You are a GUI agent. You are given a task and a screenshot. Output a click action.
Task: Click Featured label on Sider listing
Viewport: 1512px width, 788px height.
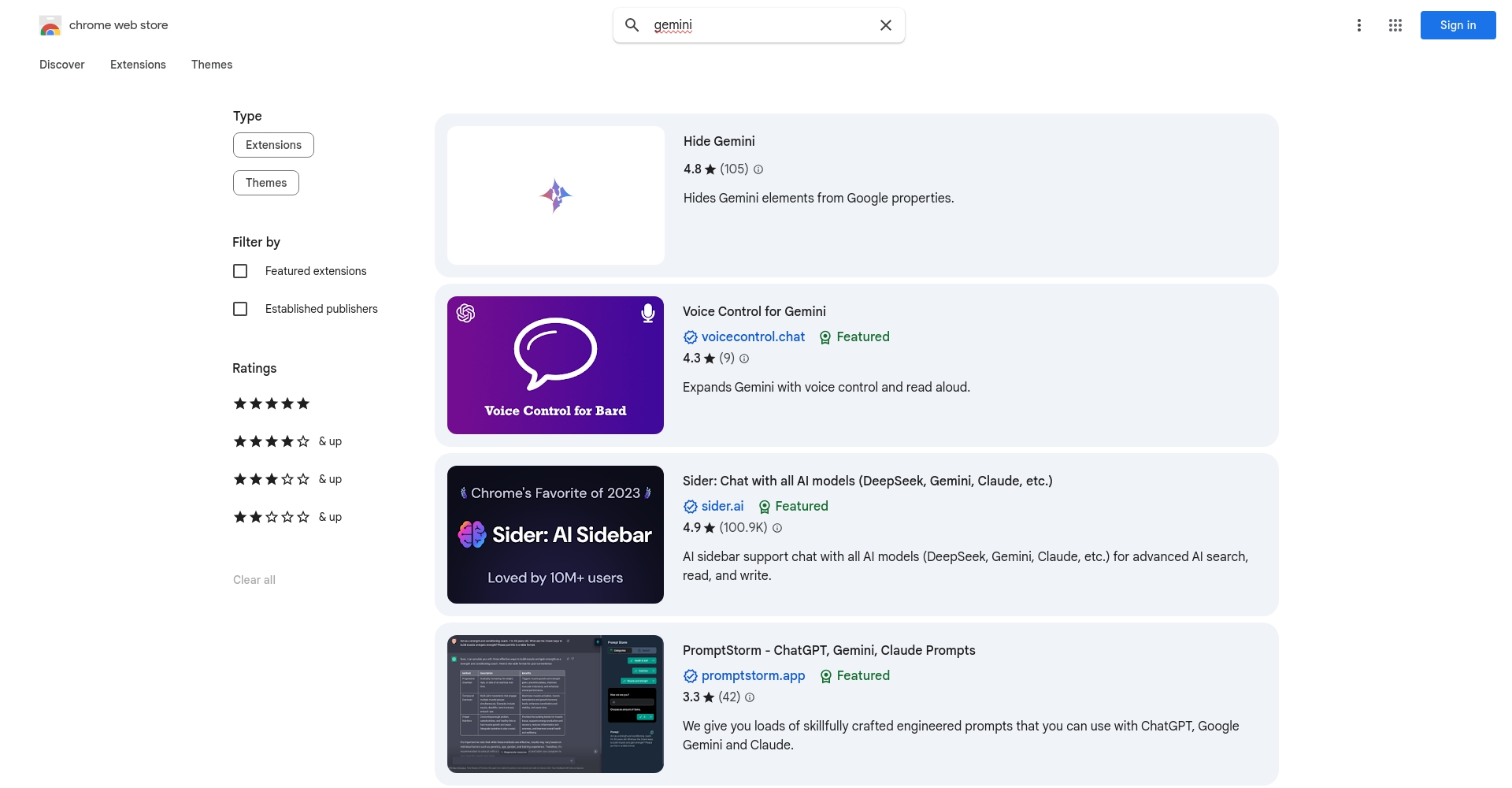tap(802, 506)
